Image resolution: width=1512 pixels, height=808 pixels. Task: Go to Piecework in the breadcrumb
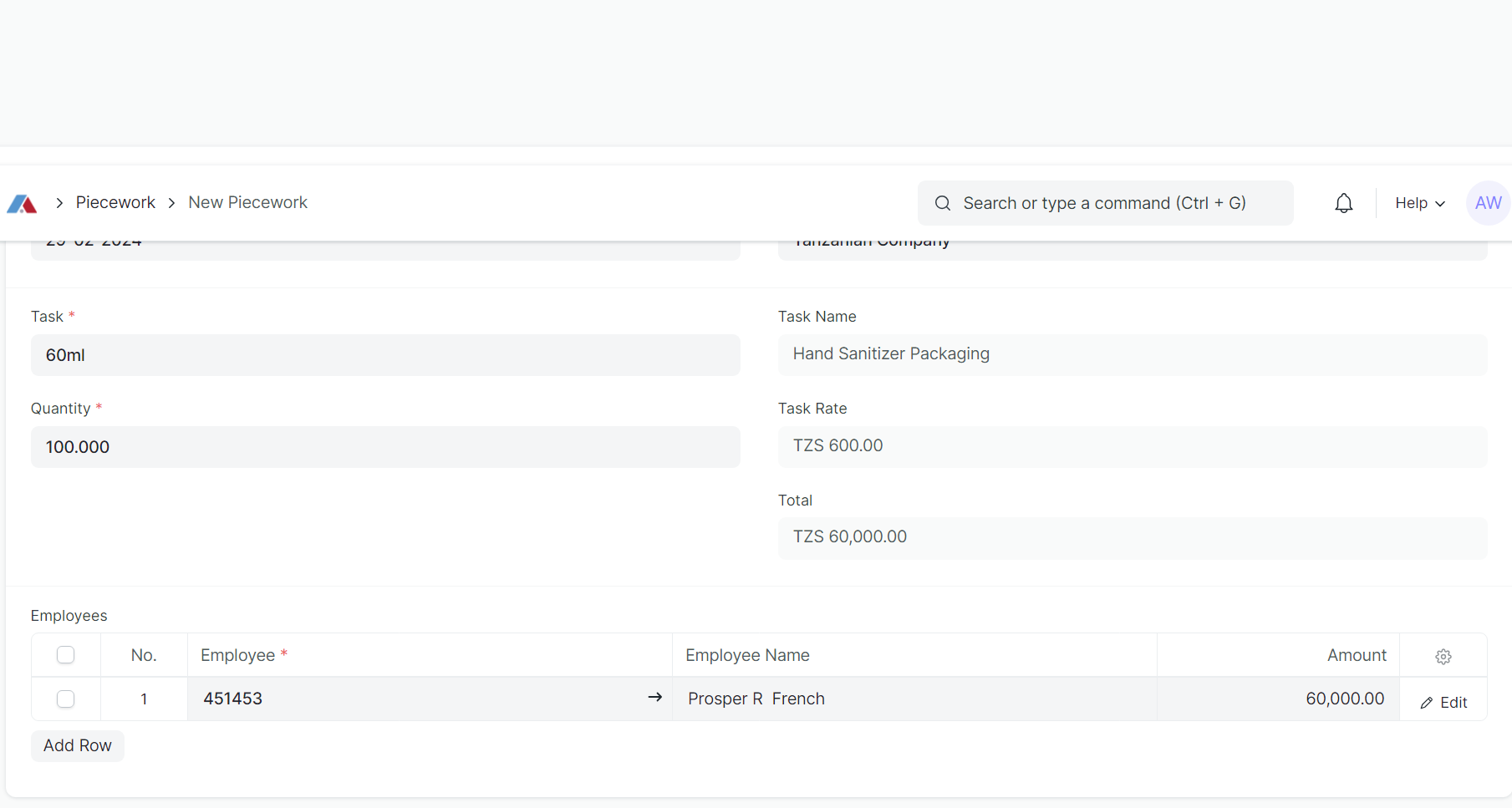click(x=115, y=202)
